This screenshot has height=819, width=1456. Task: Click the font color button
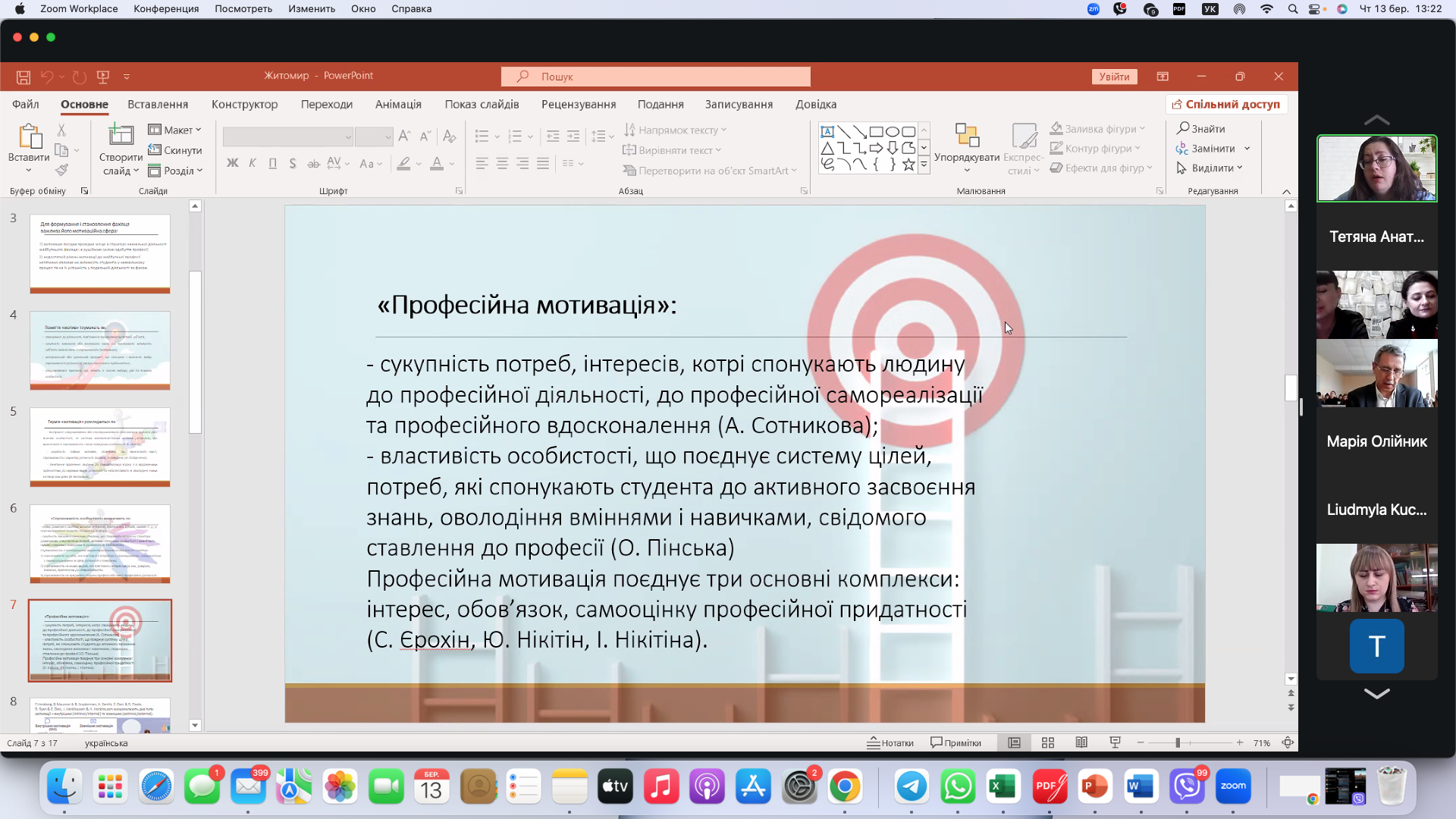point(437,163)
